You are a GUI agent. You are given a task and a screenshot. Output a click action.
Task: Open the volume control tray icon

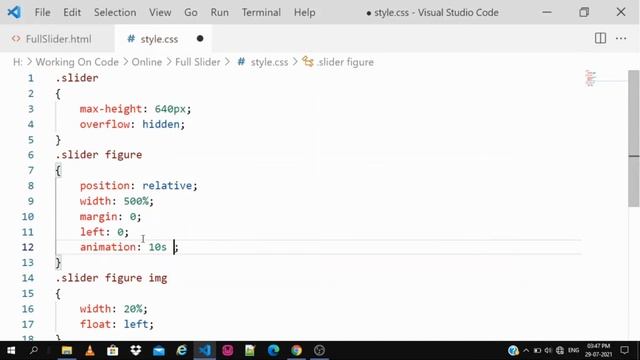coord(548,350)
